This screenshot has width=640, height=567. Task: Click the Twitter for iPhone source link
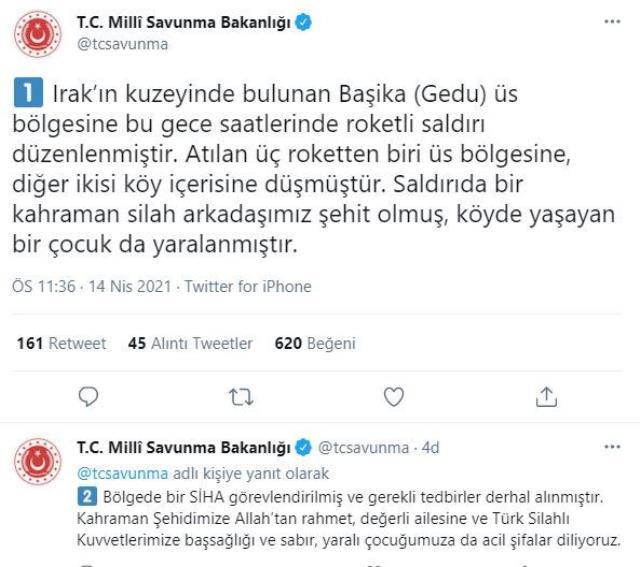248,286
